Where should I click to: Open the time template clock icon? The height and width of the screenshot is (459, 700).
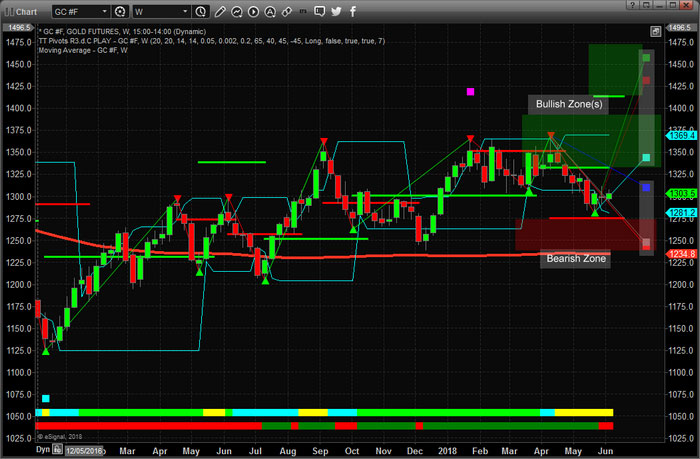(x=201, y=12)
